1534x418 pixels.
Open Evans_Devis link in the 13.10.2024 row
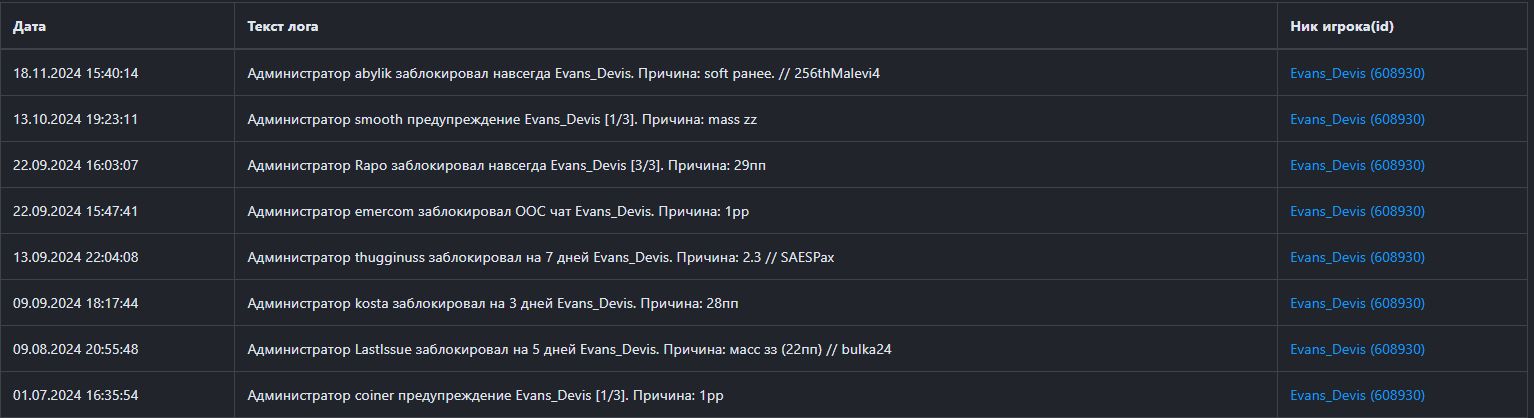tap(1357, 119)
